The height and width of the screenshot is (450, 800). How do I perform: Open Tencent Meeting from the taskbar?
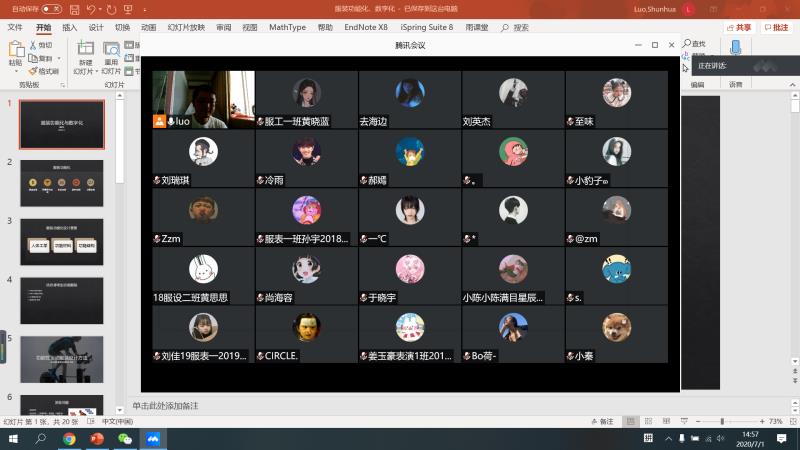pos(153,438)
